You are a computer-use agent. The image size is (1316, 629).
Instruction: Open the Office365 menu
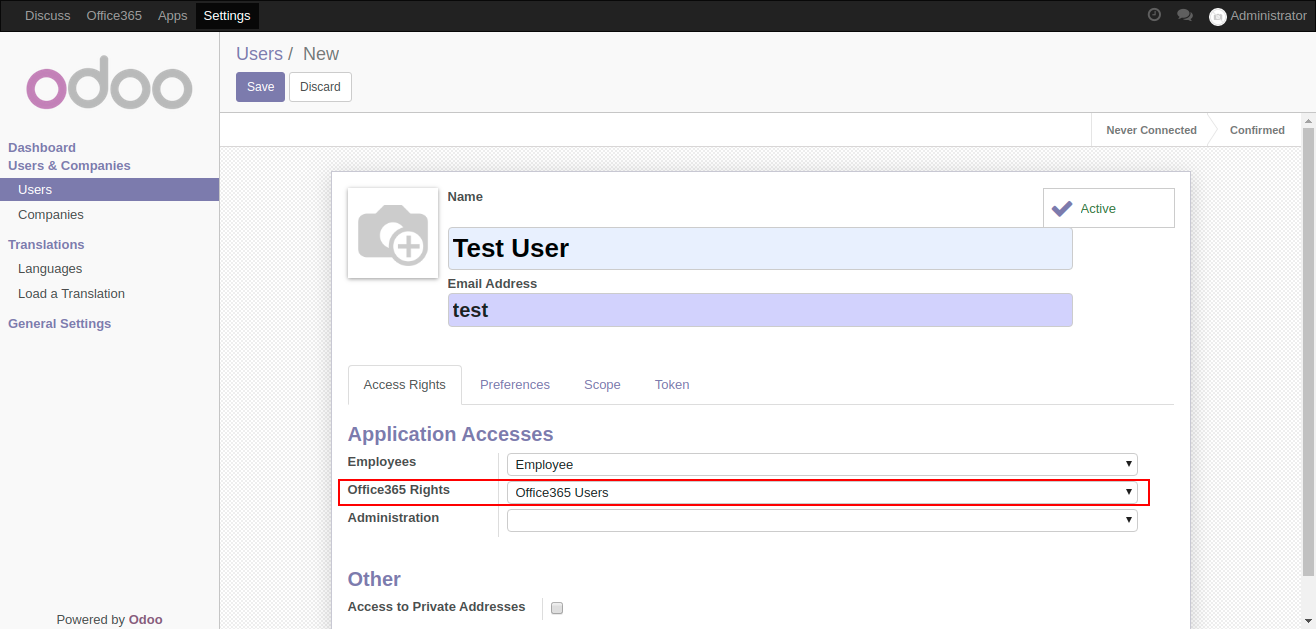[114, 15]
